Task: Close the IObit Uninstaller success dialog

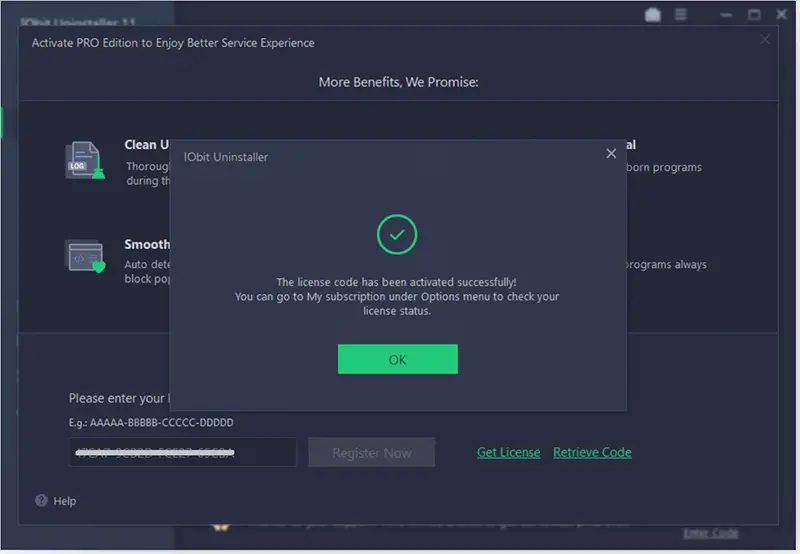Action: (x=611, y=154)
